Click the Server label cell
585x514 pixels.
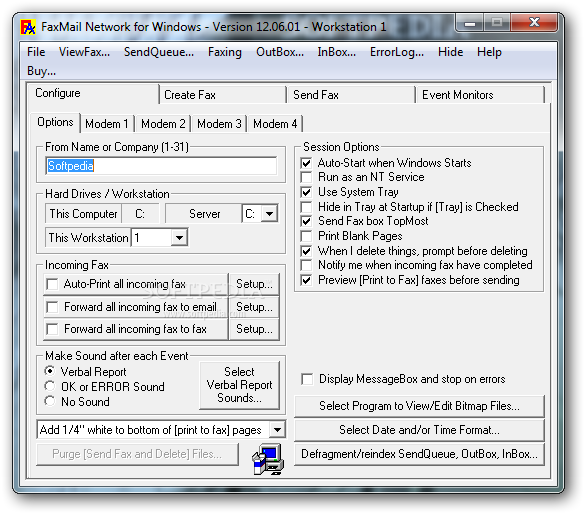tap(204, 214)
